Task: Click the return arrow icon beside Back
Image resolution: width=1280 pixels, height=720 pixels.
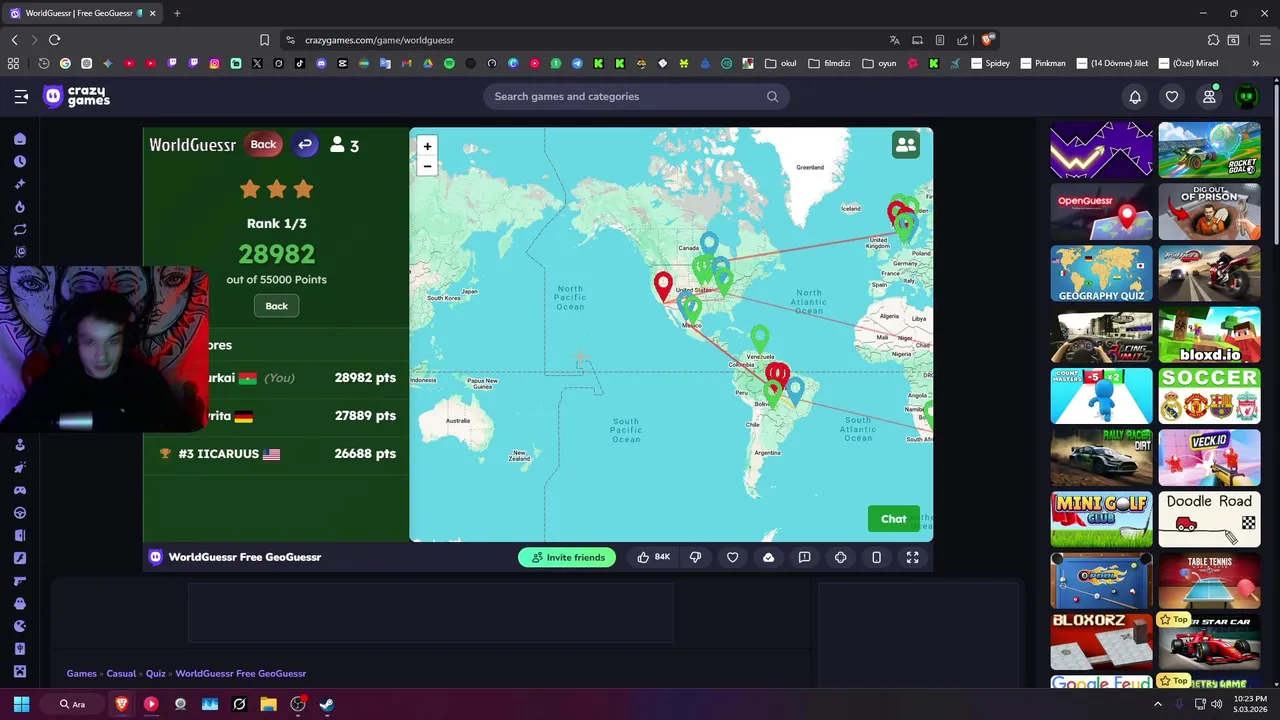Action: point(305,144)
